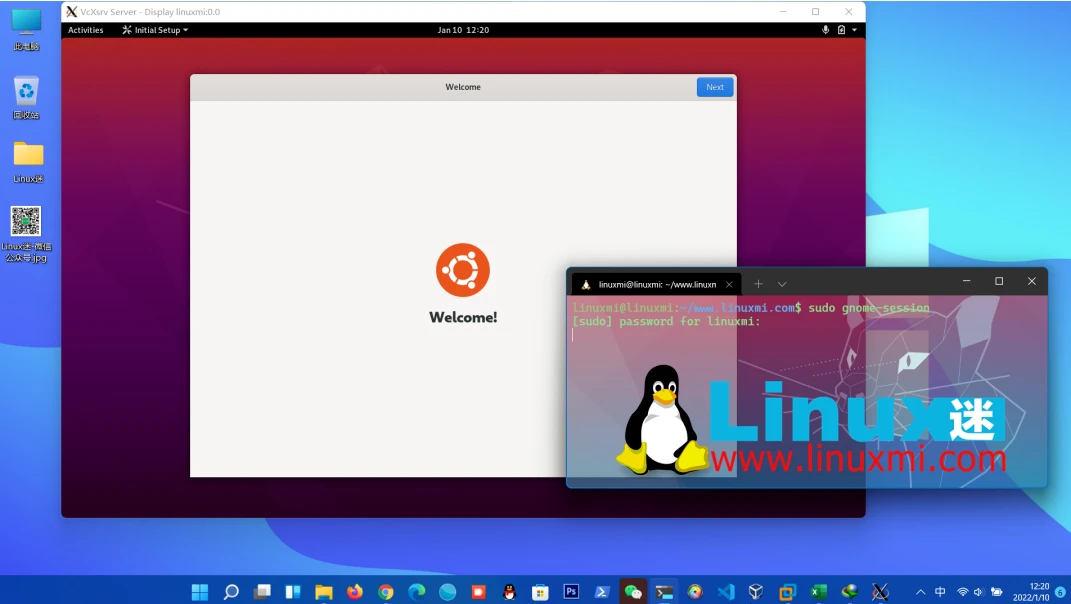Image resolution: width=1071 pixels, height=604 pixels.
Task: Open the Widgets panel in taskbar
Action: coord(293,592)
